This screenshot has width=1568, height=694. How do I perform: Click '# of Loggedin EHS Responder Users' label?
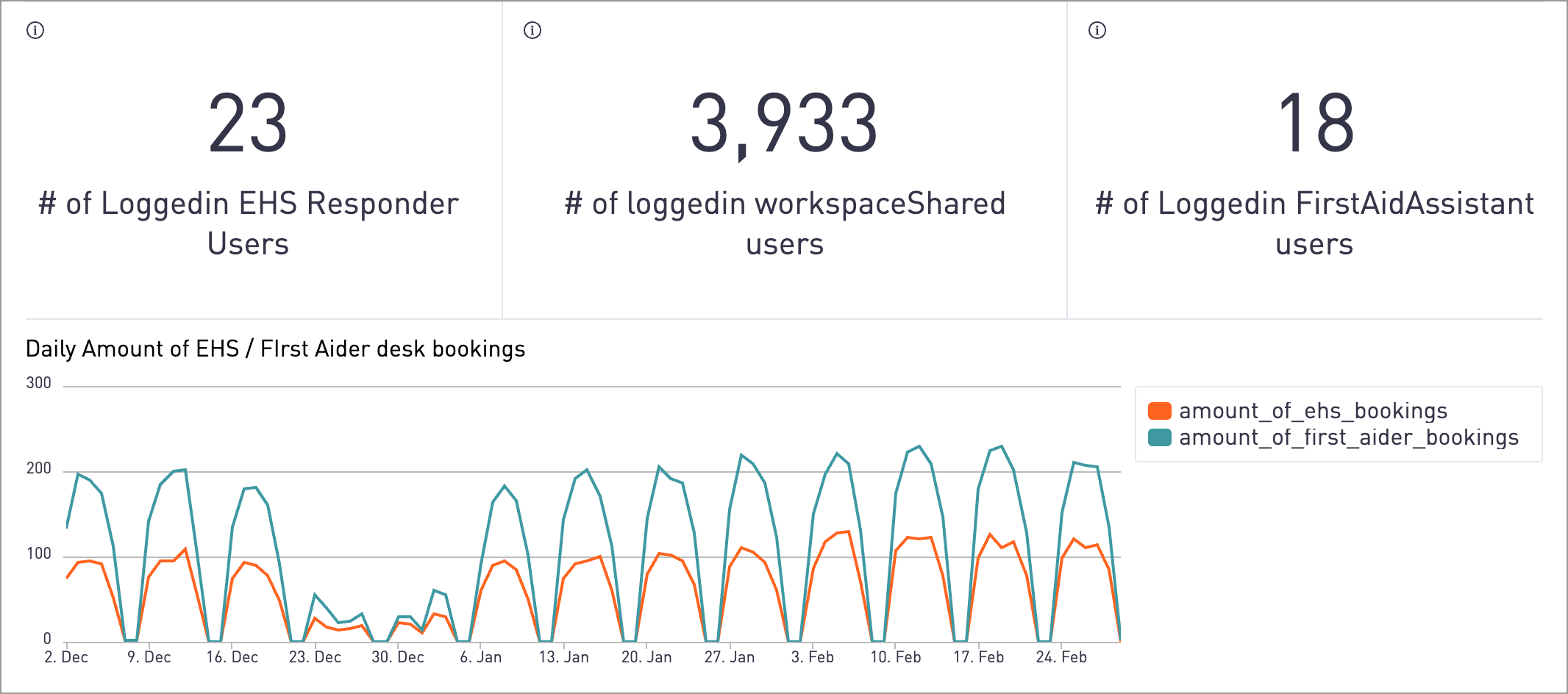point(249,223)
